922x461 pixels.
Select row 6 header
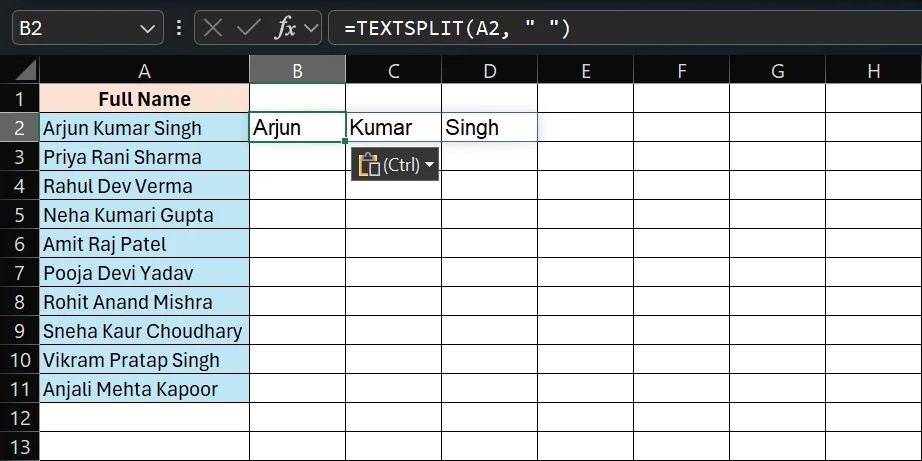19,243
